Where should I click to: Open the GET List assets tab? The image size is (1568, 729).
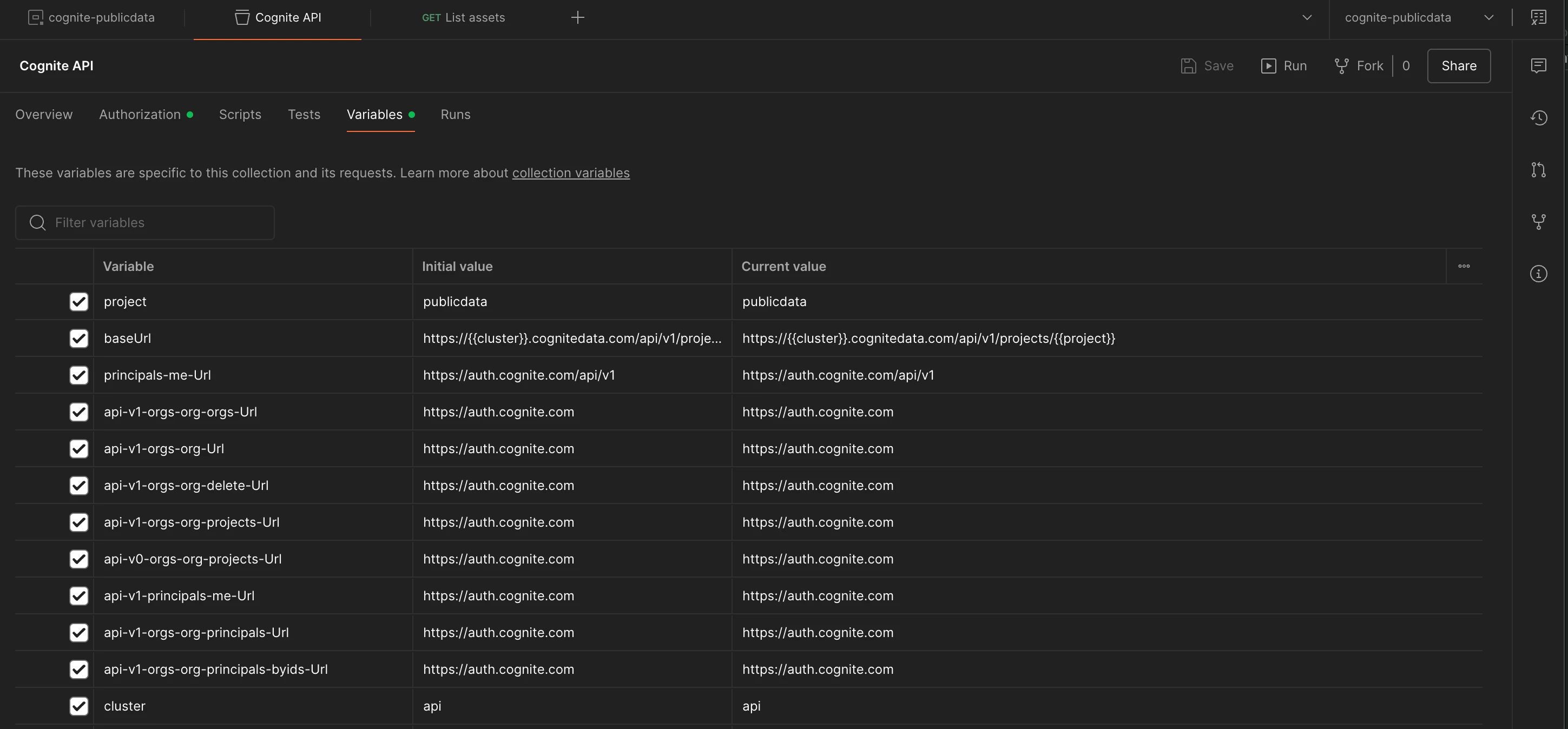click(x=463, y=17)
